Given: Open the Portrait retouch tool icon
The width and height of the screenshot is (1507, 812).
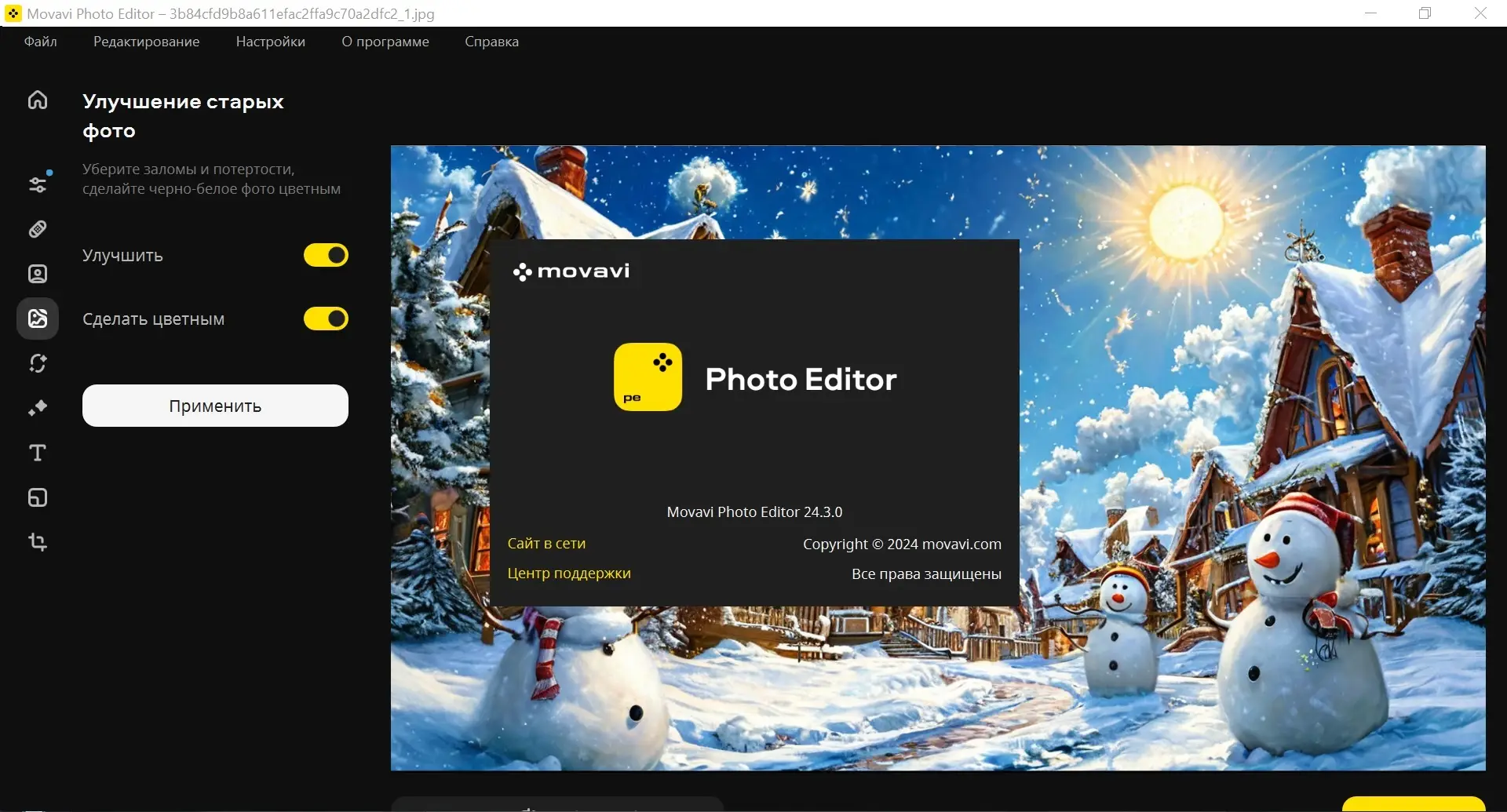Looking at the screenshot, I should click(x=38, y=274).
